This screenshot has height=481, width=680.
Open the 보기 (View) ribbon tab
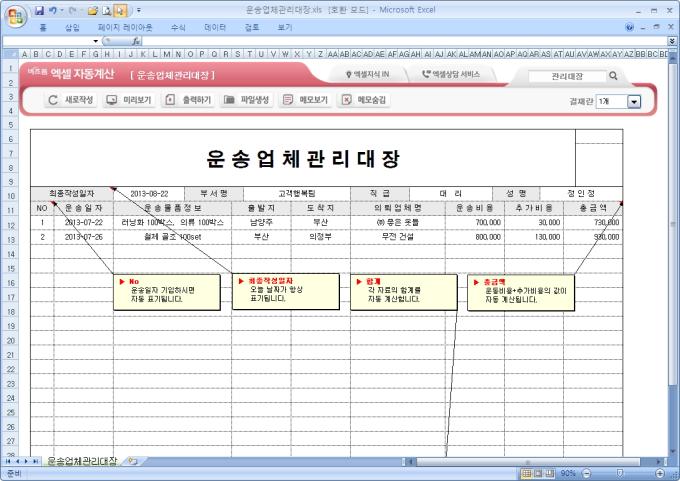[x=284, y=28]
